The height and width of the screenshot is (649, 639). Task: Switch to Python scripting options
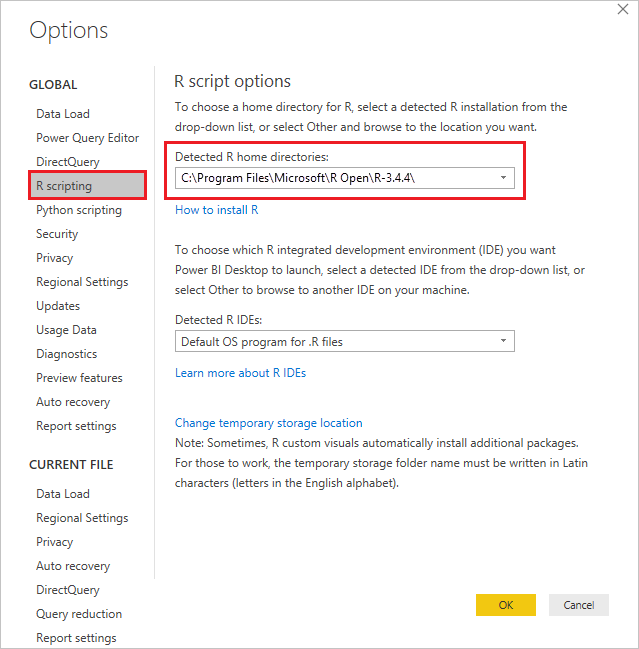(x=79, y=210)
